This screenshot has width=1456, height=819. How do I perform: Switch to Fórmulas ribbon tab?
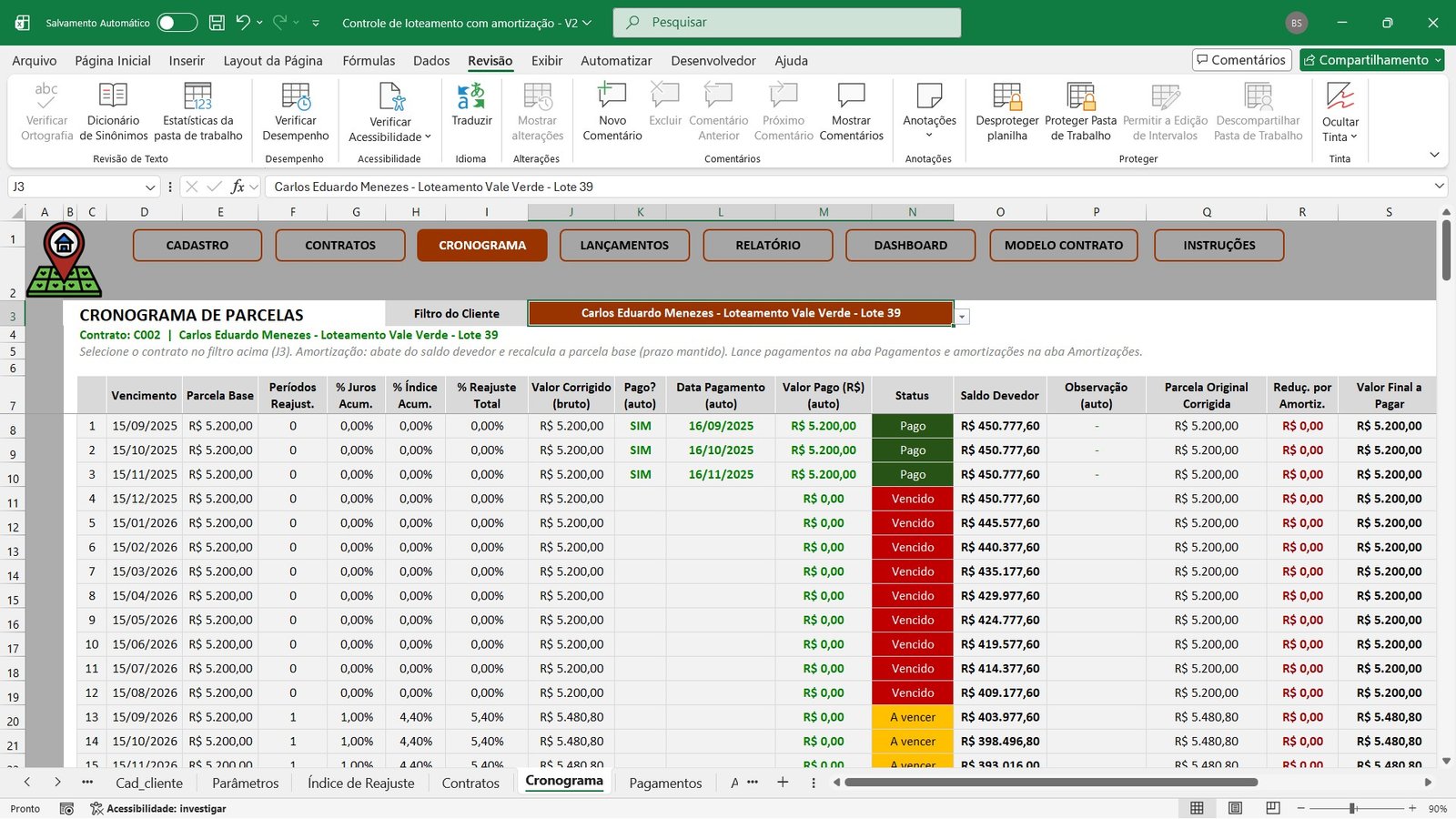369,61
